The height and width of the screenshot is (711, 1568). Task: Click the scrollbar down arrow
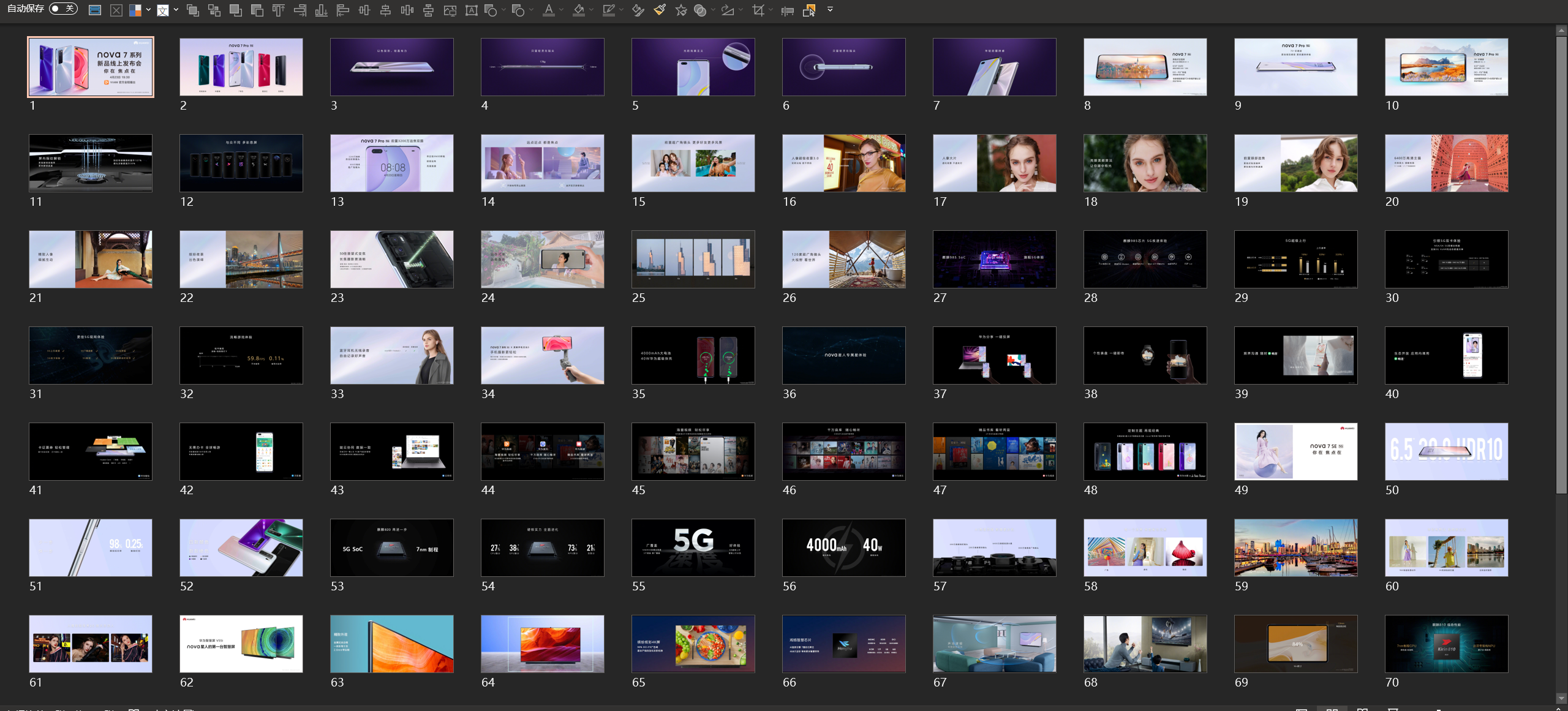click(x=1561, y=698)
